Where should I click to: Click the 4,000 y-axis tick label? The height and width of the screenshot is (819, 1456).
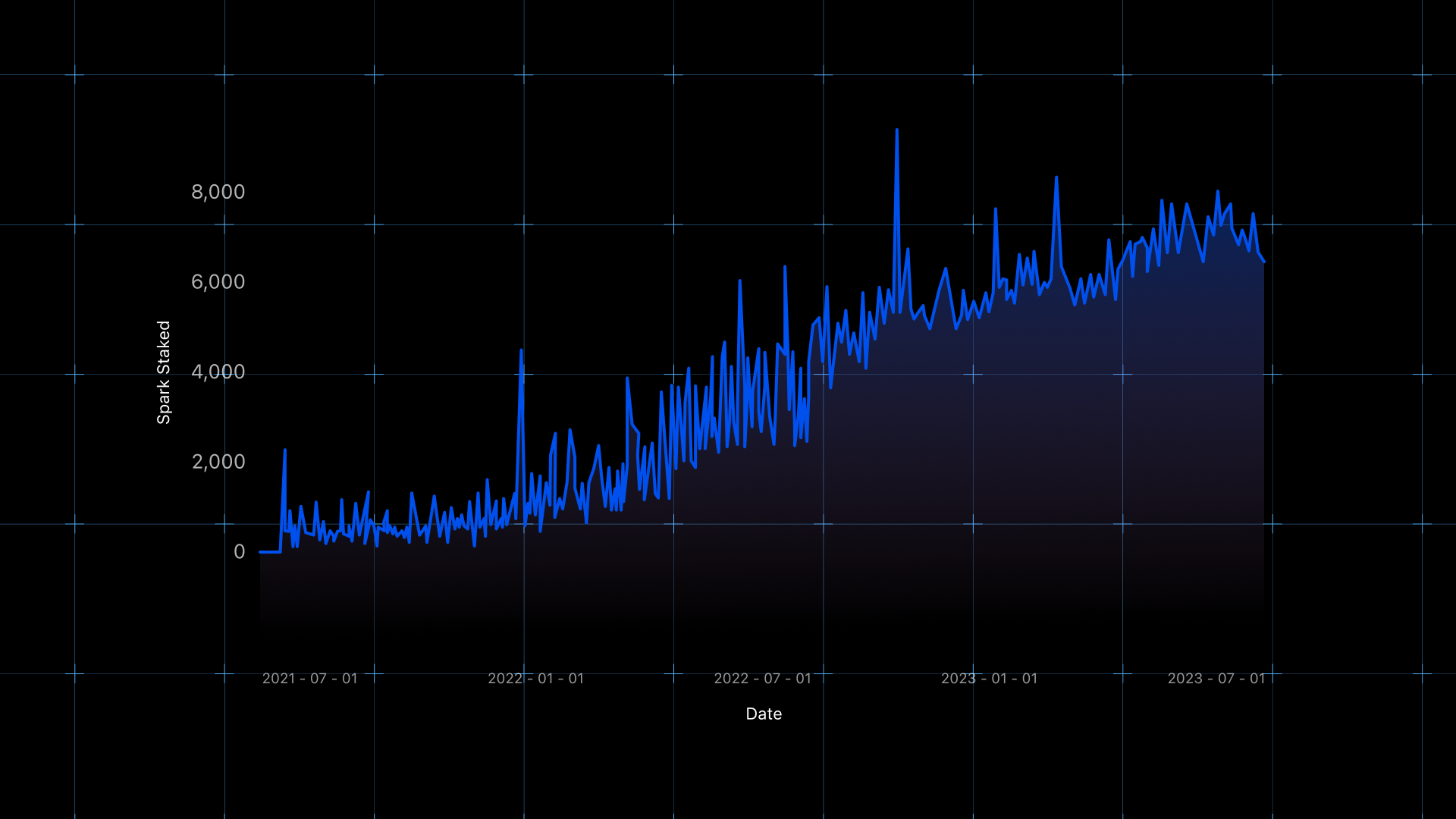(218, 372)
